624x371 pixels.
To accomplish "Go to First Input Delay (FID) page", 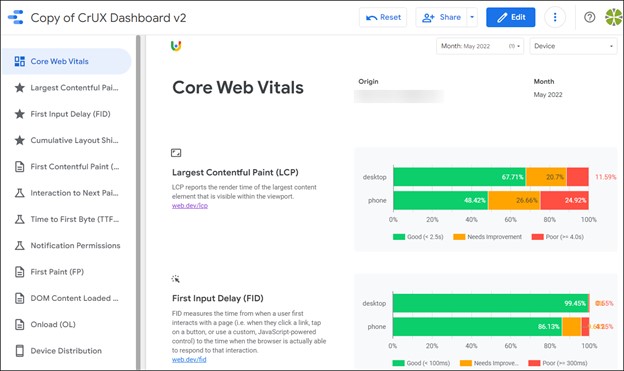I will [67, 114].
